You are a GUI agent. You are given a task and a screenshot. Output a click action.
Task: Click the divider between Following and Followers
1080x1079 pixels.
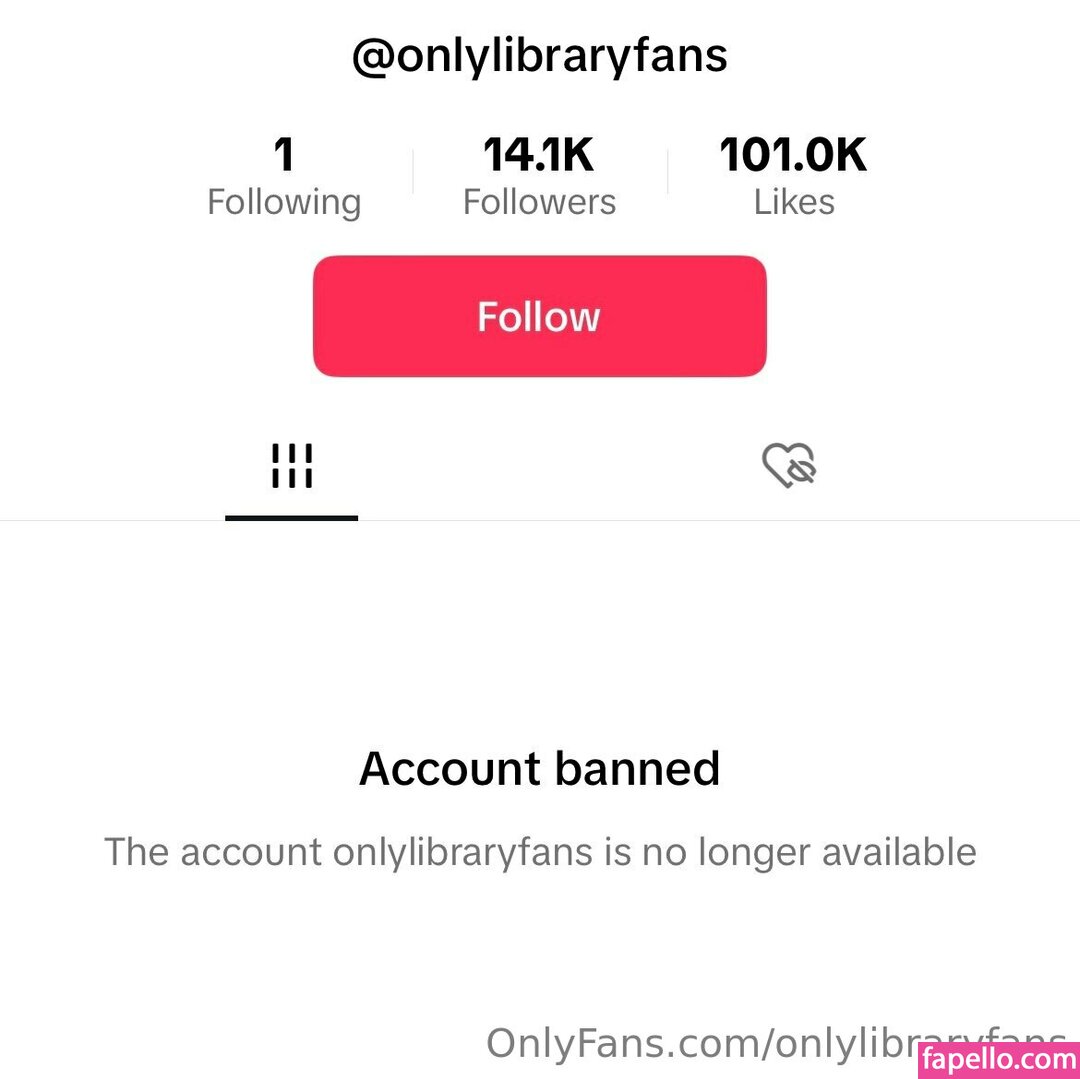point(413,172)
